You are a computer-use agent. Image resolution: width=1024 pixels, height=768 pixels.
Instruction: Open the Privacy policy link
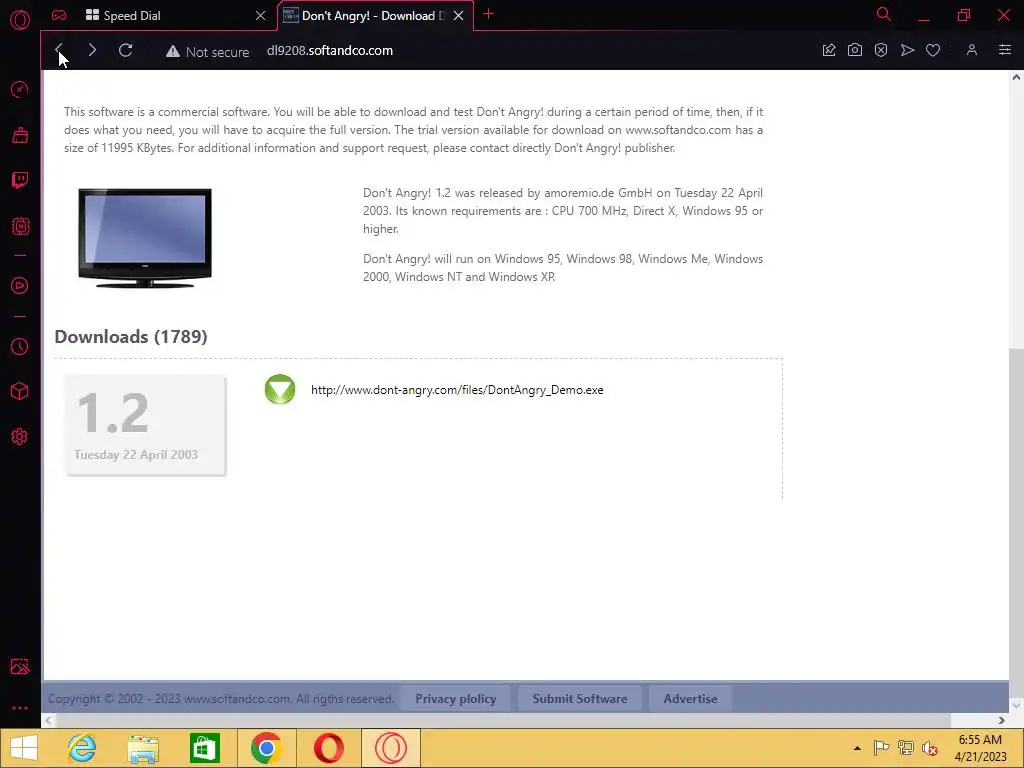point(456,699)
